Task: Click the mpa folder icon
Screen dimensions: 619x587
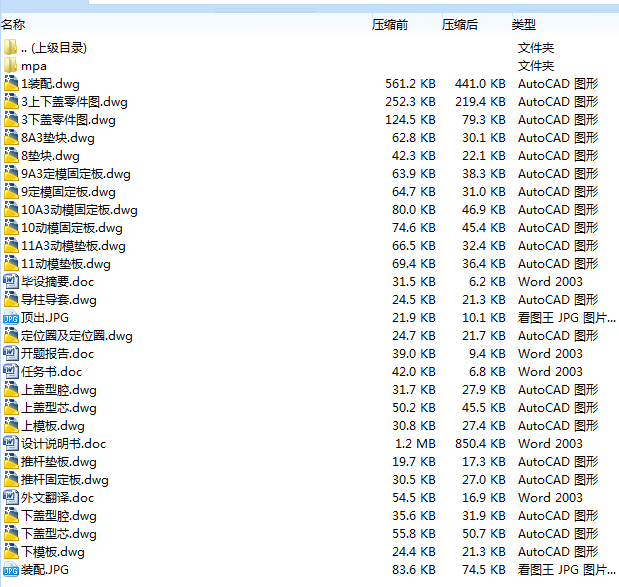Action: click(11, 66)
